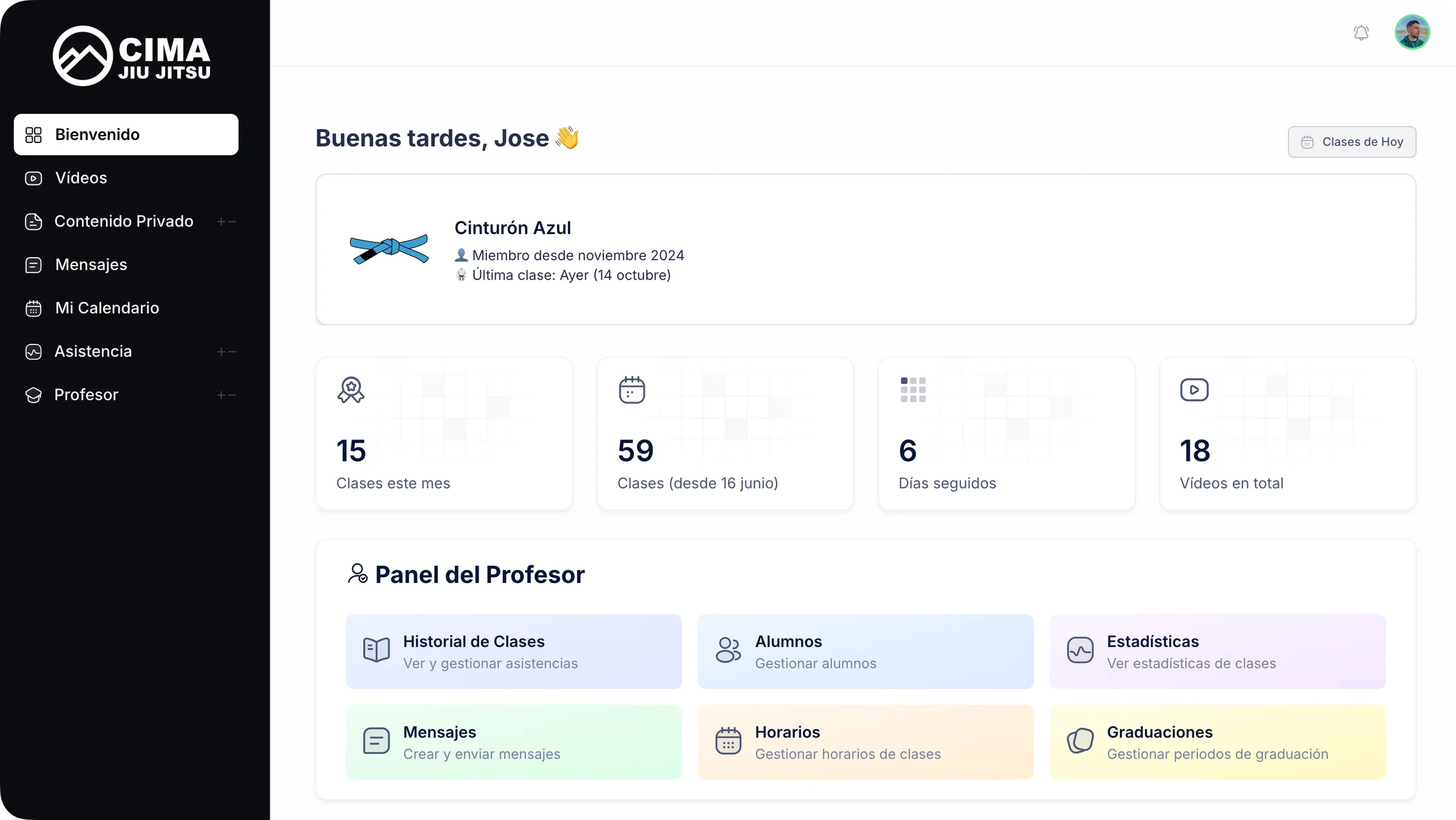Open the Historial de Clases panel card

pos(514,651)
